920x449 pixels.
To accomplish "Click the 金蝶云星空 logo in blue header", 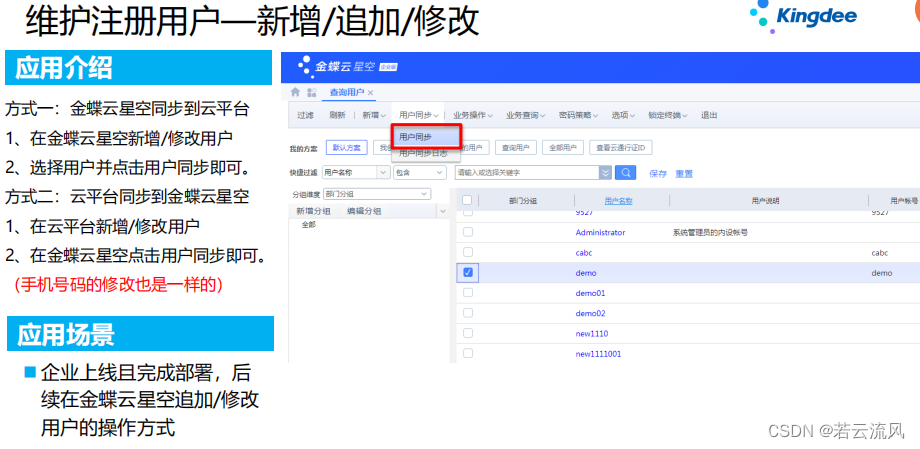I will tap(348, 66).
